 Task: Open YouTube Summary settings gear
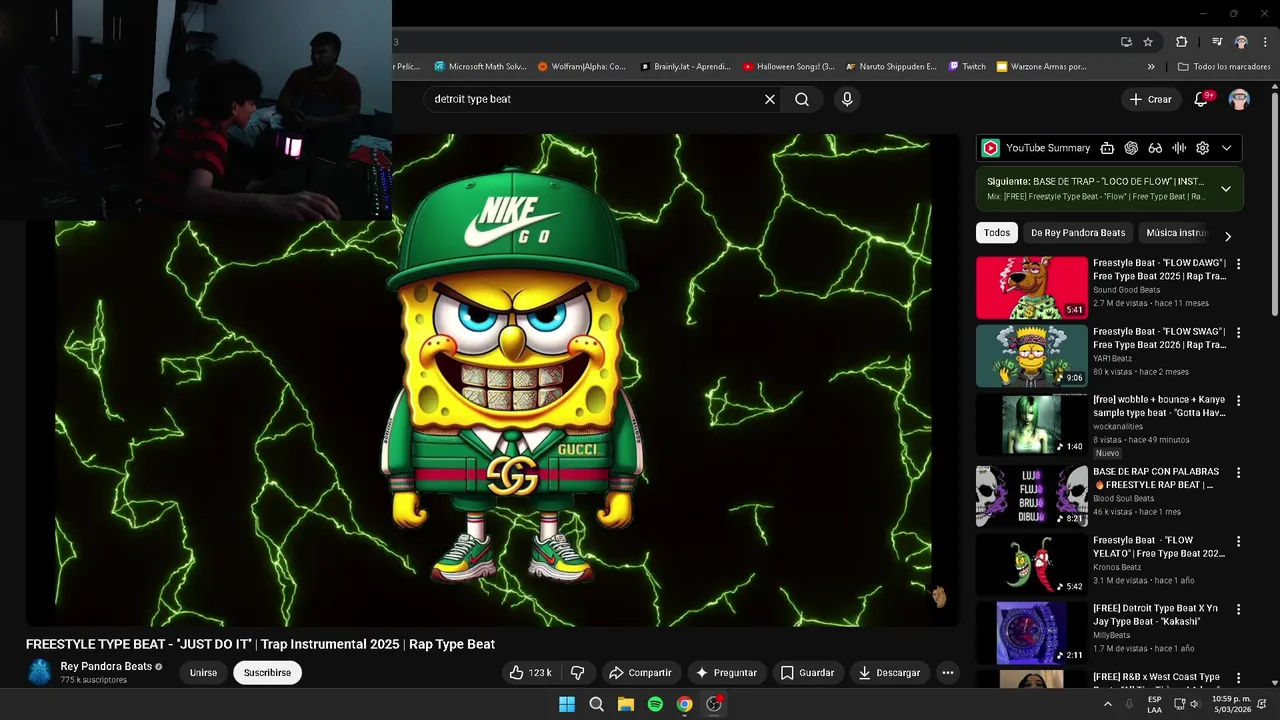(1203, 148)
